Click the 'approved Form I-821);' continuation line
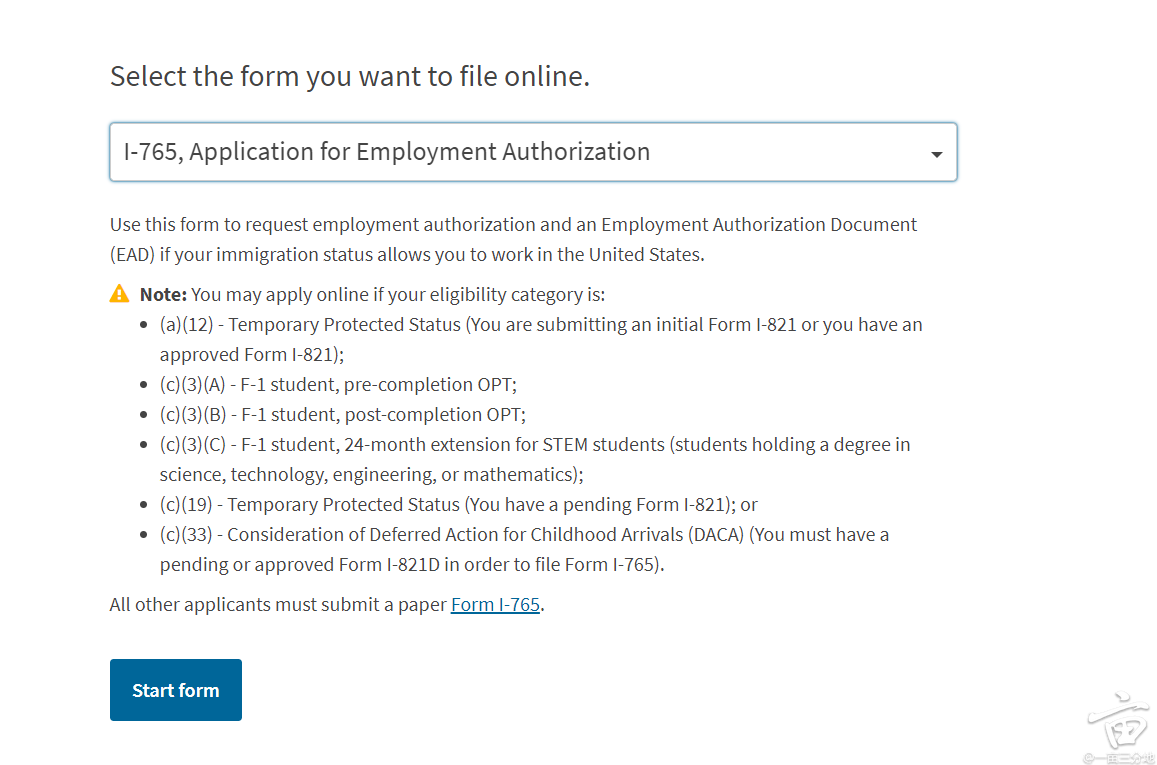1157x765 pixels. 252,355
